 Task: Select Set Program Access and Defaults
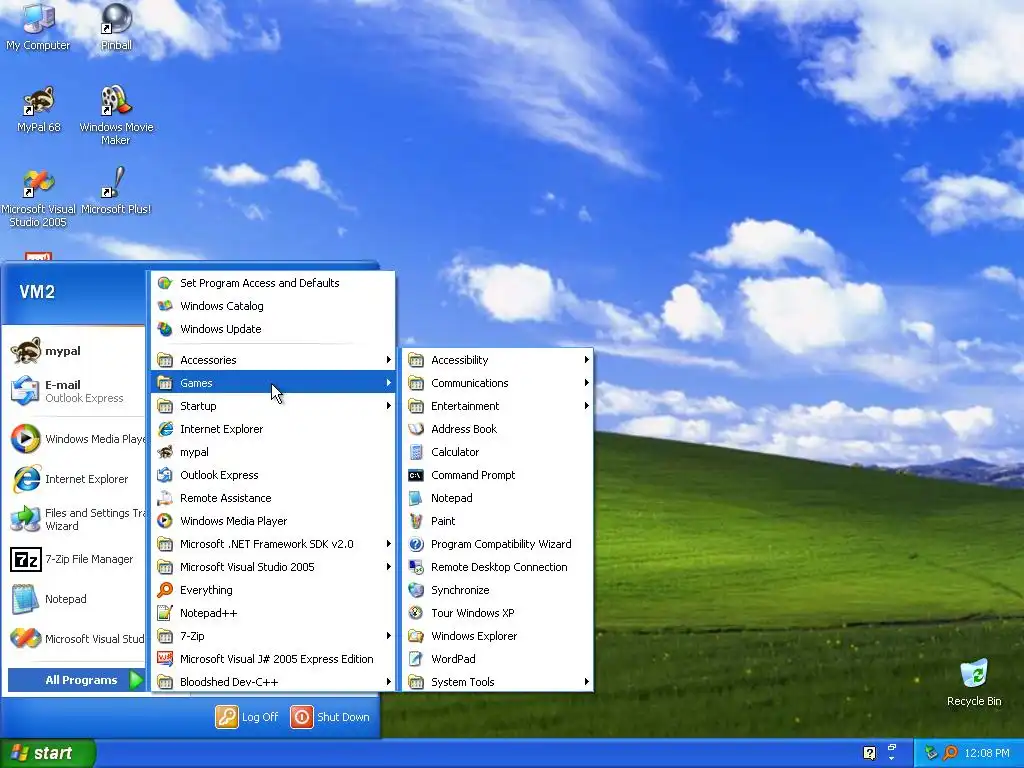point(273,283)
